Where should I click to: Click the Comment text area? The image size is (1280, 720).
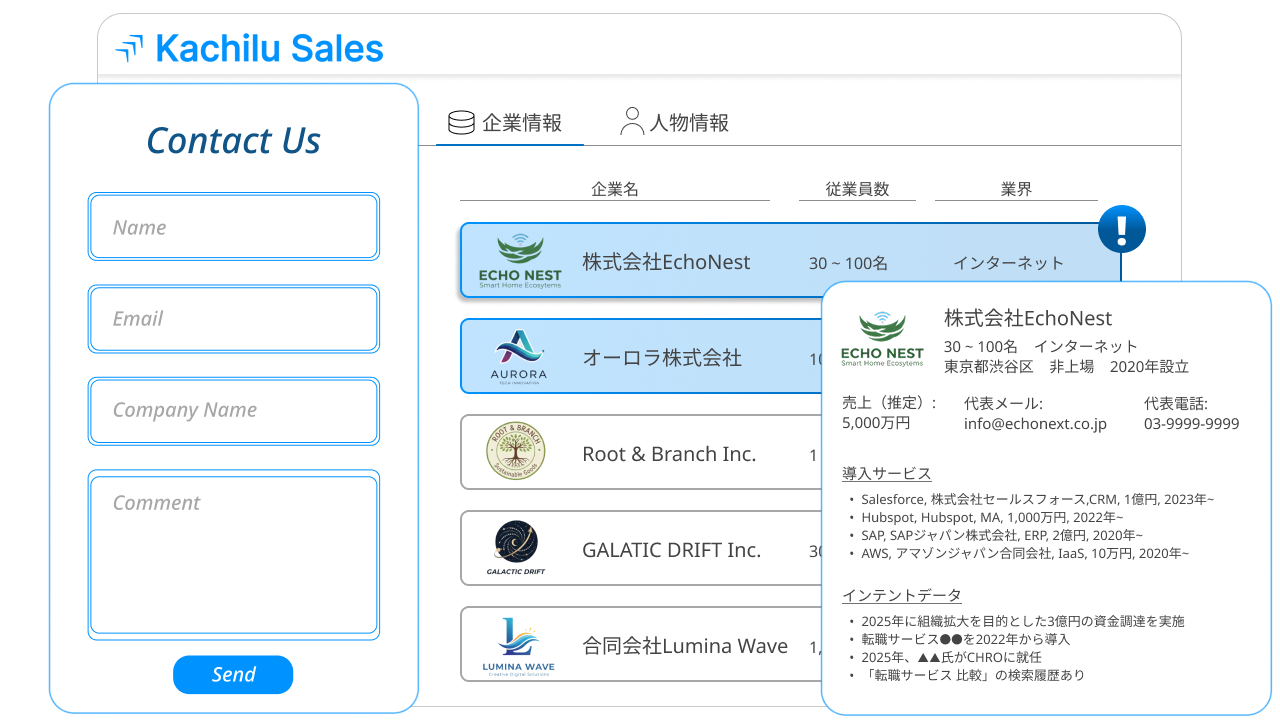pos(233,550)
